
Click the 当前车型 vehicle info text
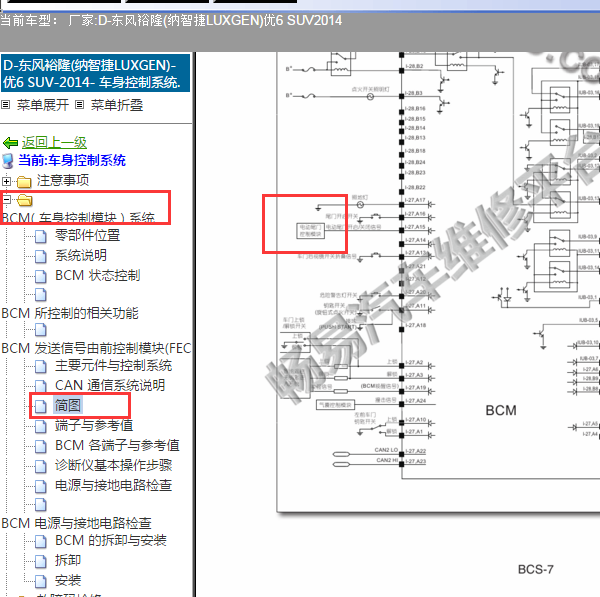pyautogui.click(x=171, y=20)
